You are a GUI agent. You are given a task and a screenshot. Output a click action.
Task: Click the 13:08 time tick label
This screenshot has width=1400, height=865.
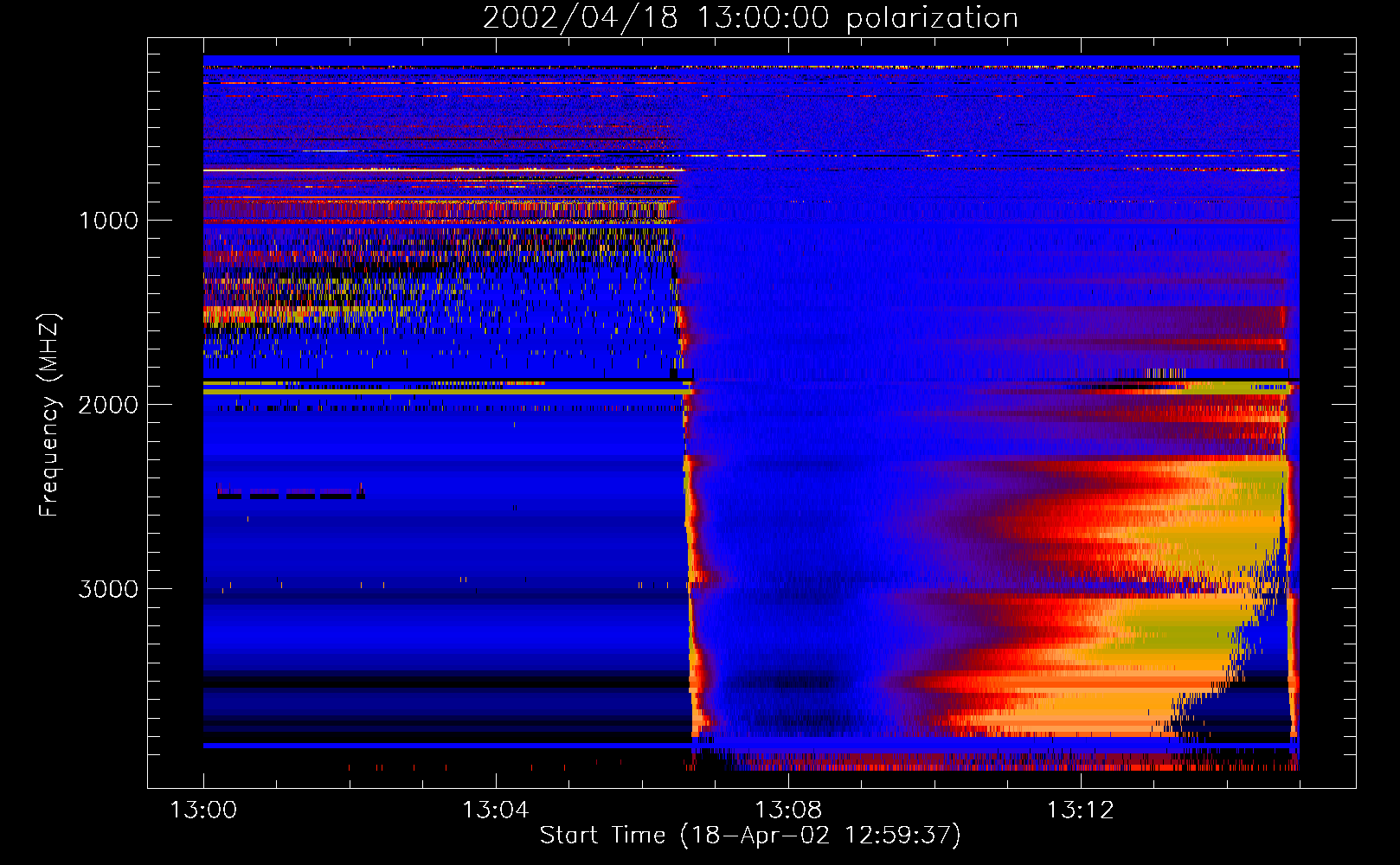787,810
